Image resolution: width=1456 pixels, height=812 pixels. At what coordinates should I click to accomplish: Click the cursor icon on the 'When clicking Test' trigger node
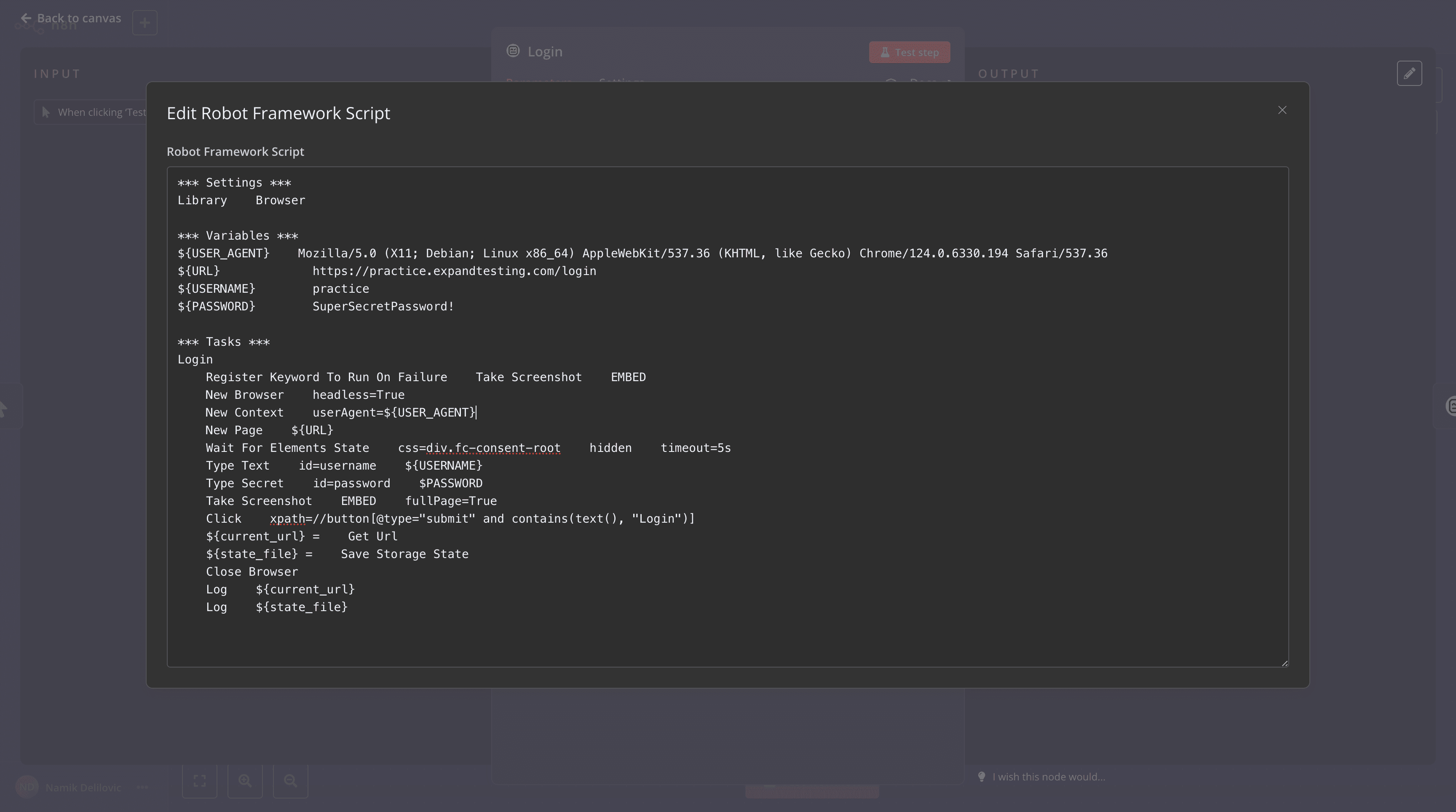tap(46, 112)
